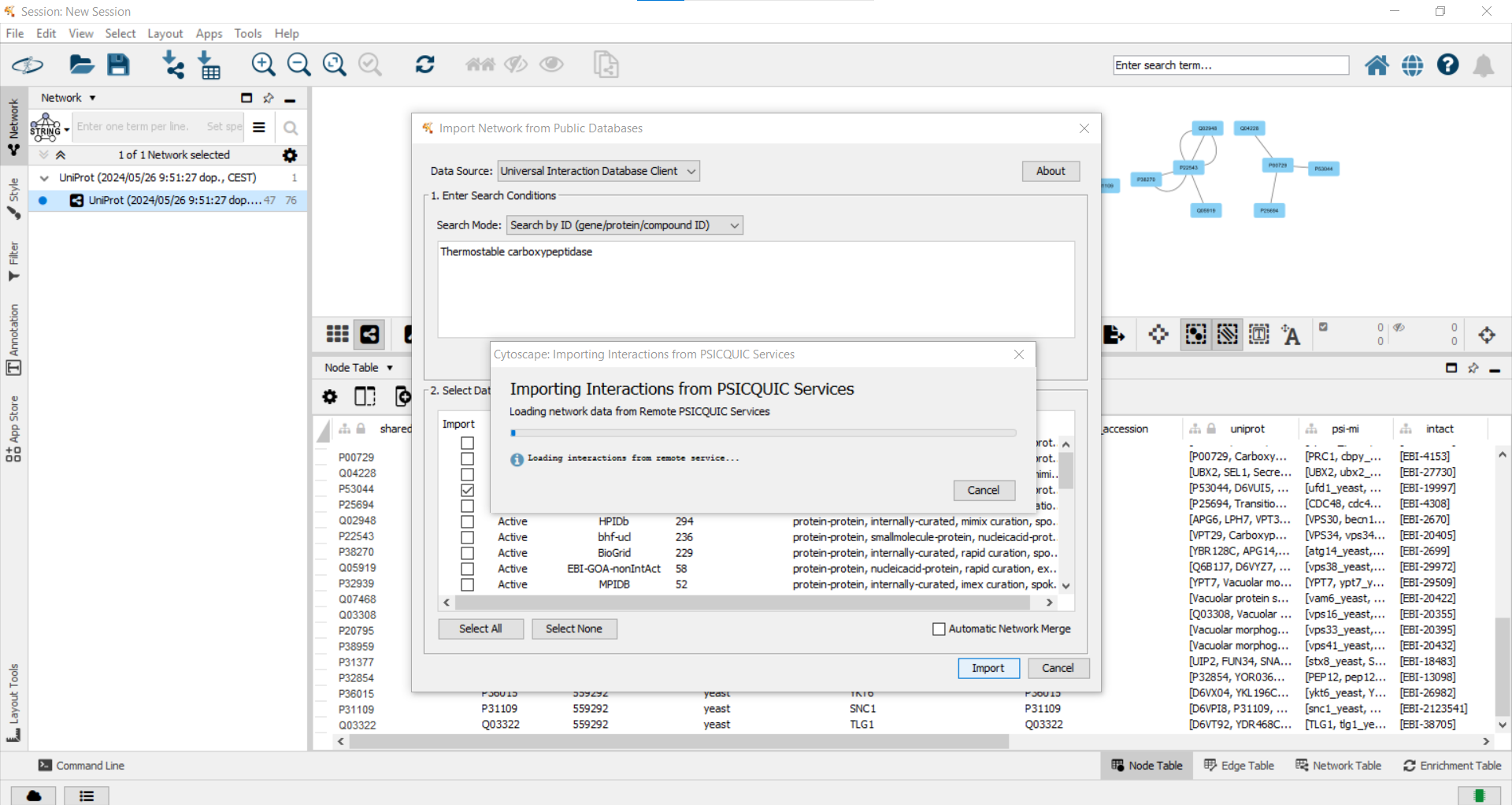Check the EBI-GOA-nonIntAct import checkbox
Viewport: 1512px width, 805px height.
point(468,569)
